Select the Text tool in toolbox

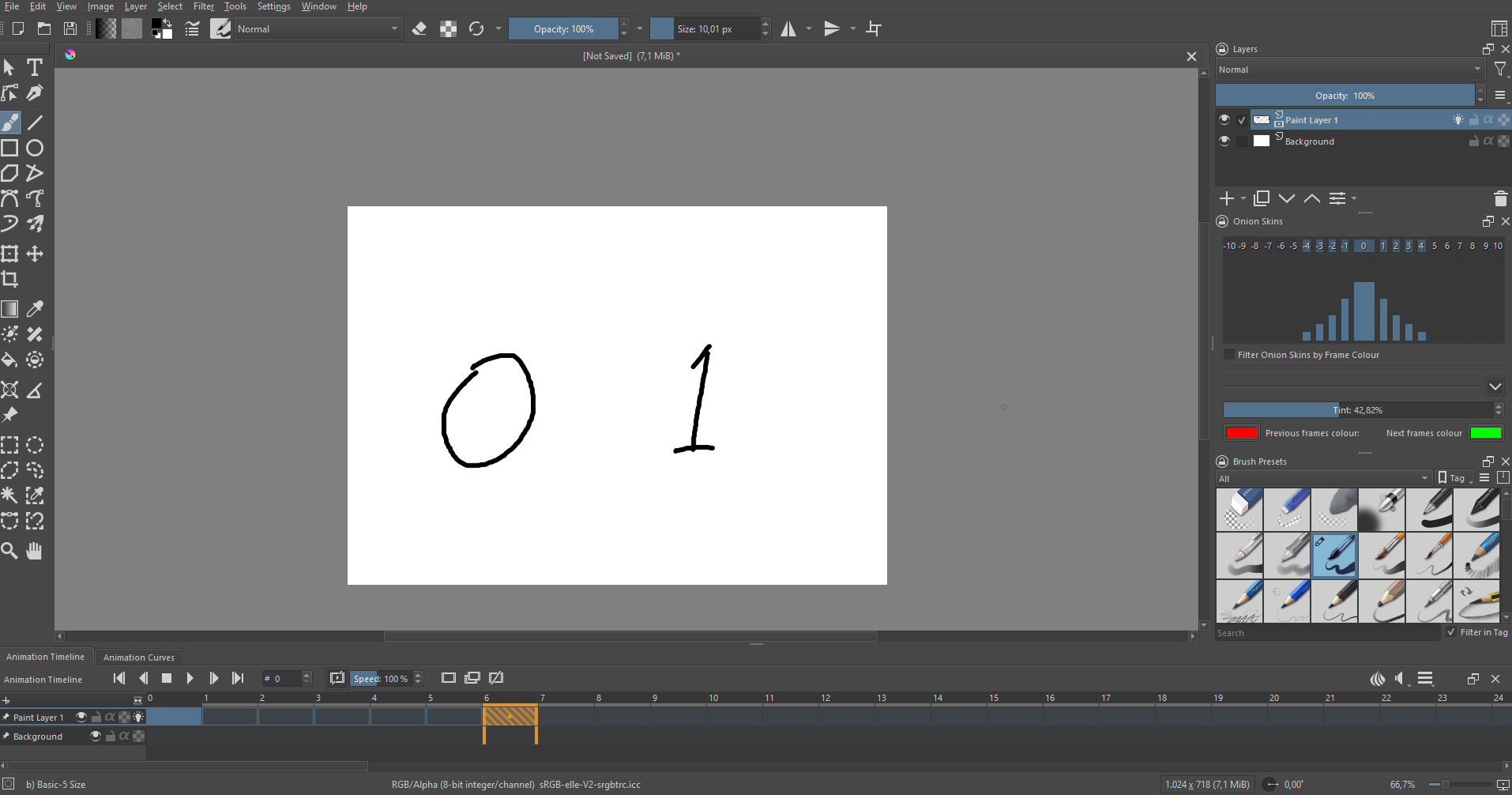(35, 68)
